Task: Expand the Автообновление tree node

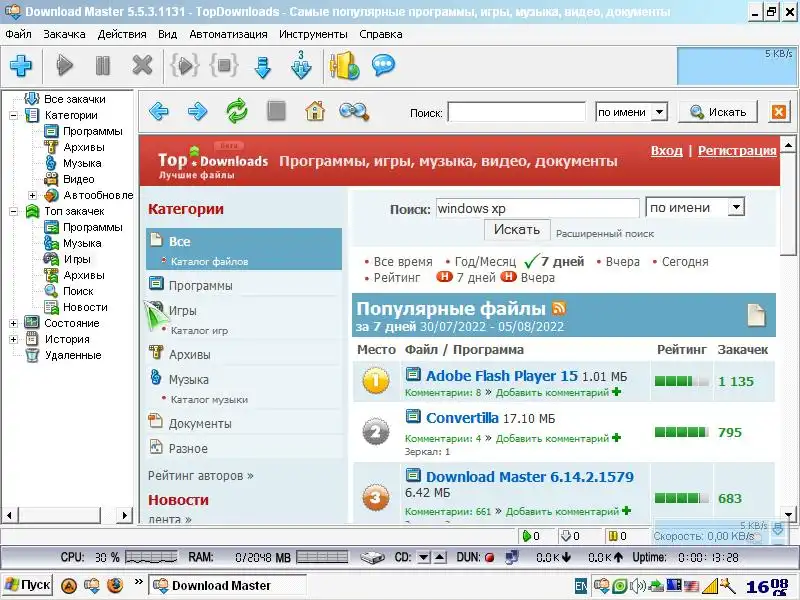Action: [33, 195]
